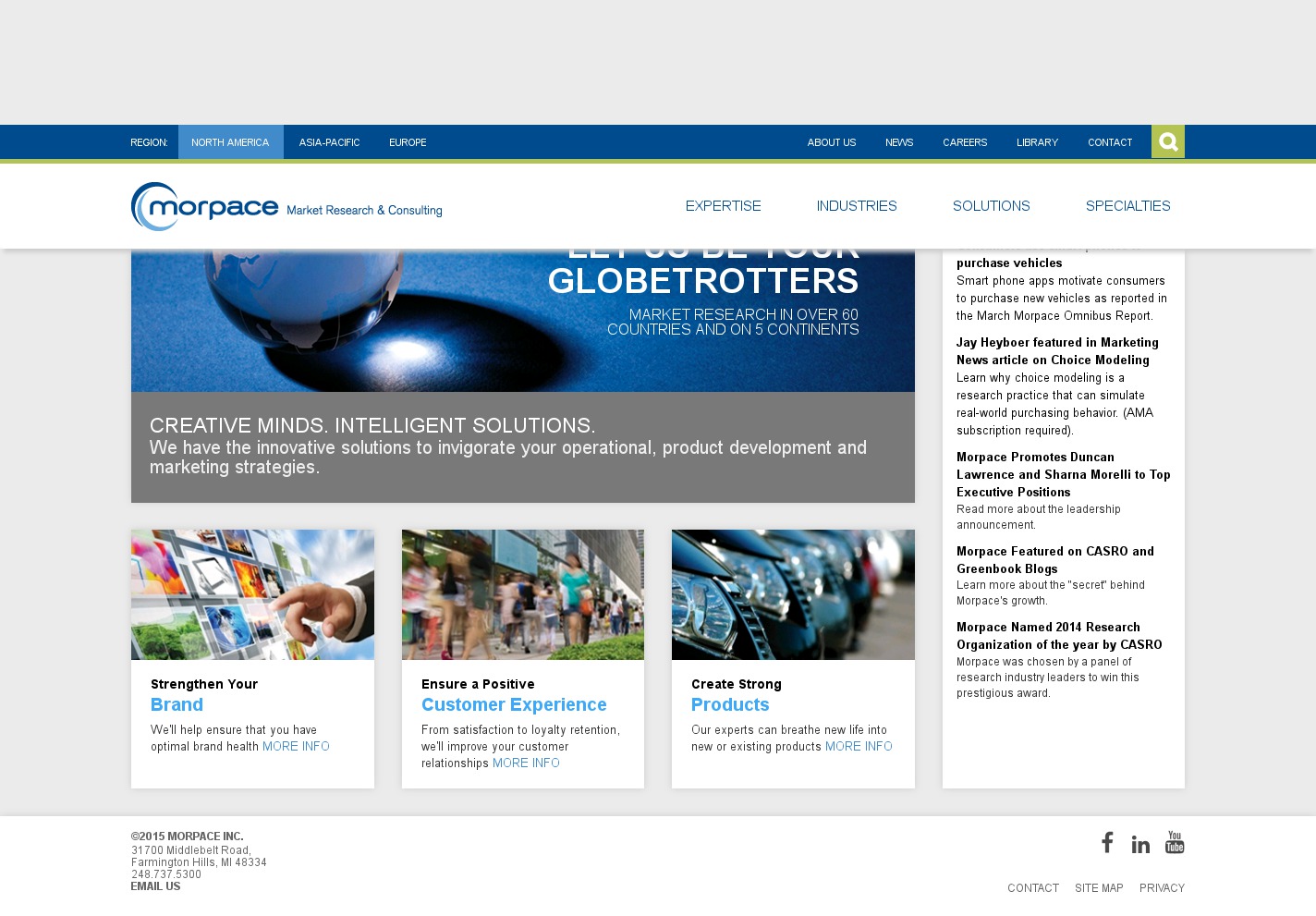Open 2014 Research Organization award news
The image size is (1316, 916).
(x=1059, y=636)
